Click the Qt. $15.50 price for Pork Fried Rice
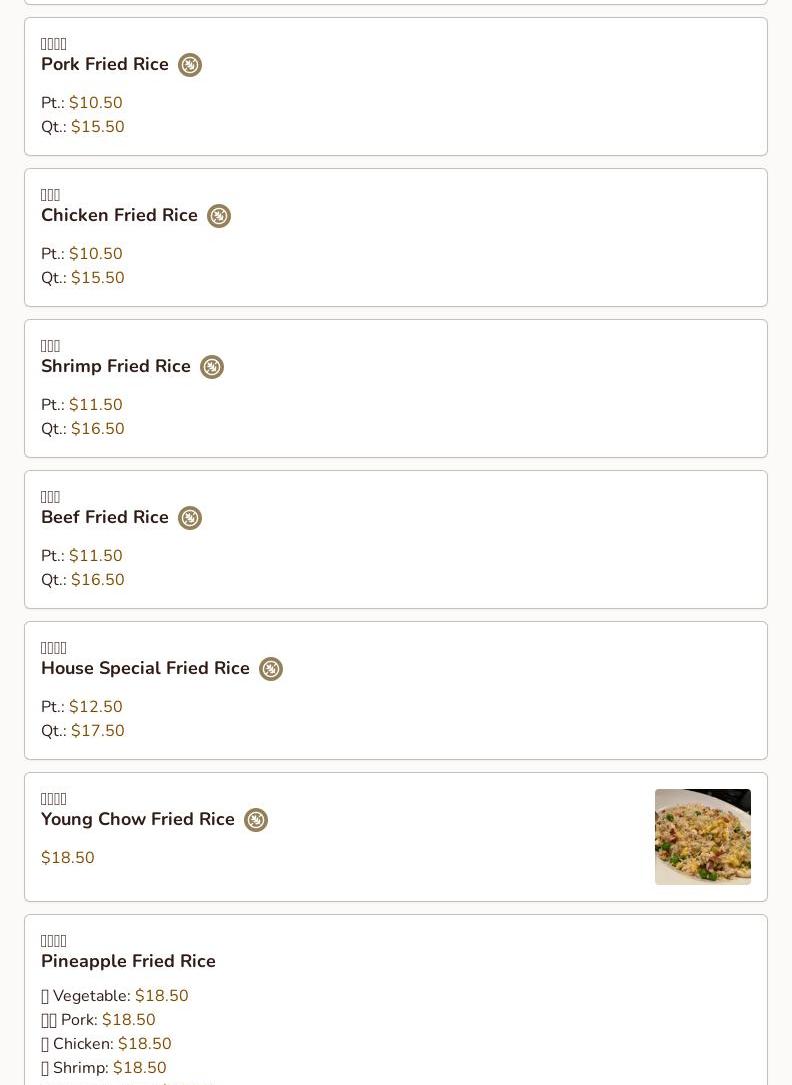 pyautogui.click(x=97, y=127)
